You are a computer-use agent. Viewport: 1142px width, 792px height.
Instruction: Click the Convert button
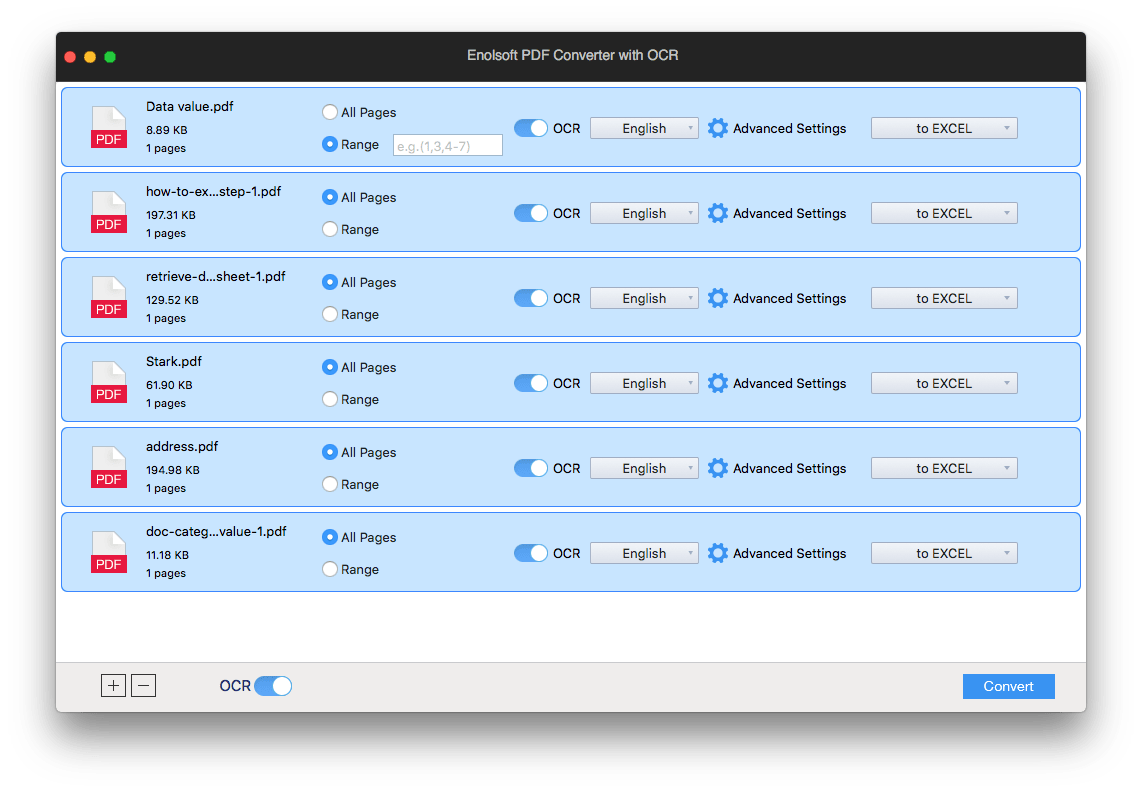tap(1008, 686)
